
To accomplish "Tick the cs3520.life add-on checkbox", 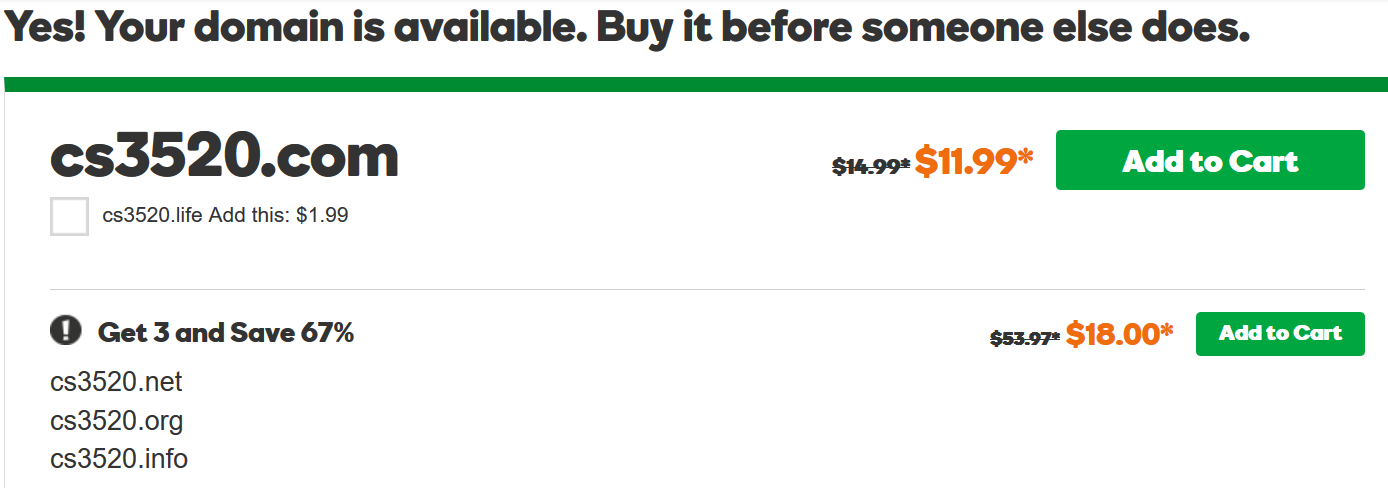I will 69,216.
